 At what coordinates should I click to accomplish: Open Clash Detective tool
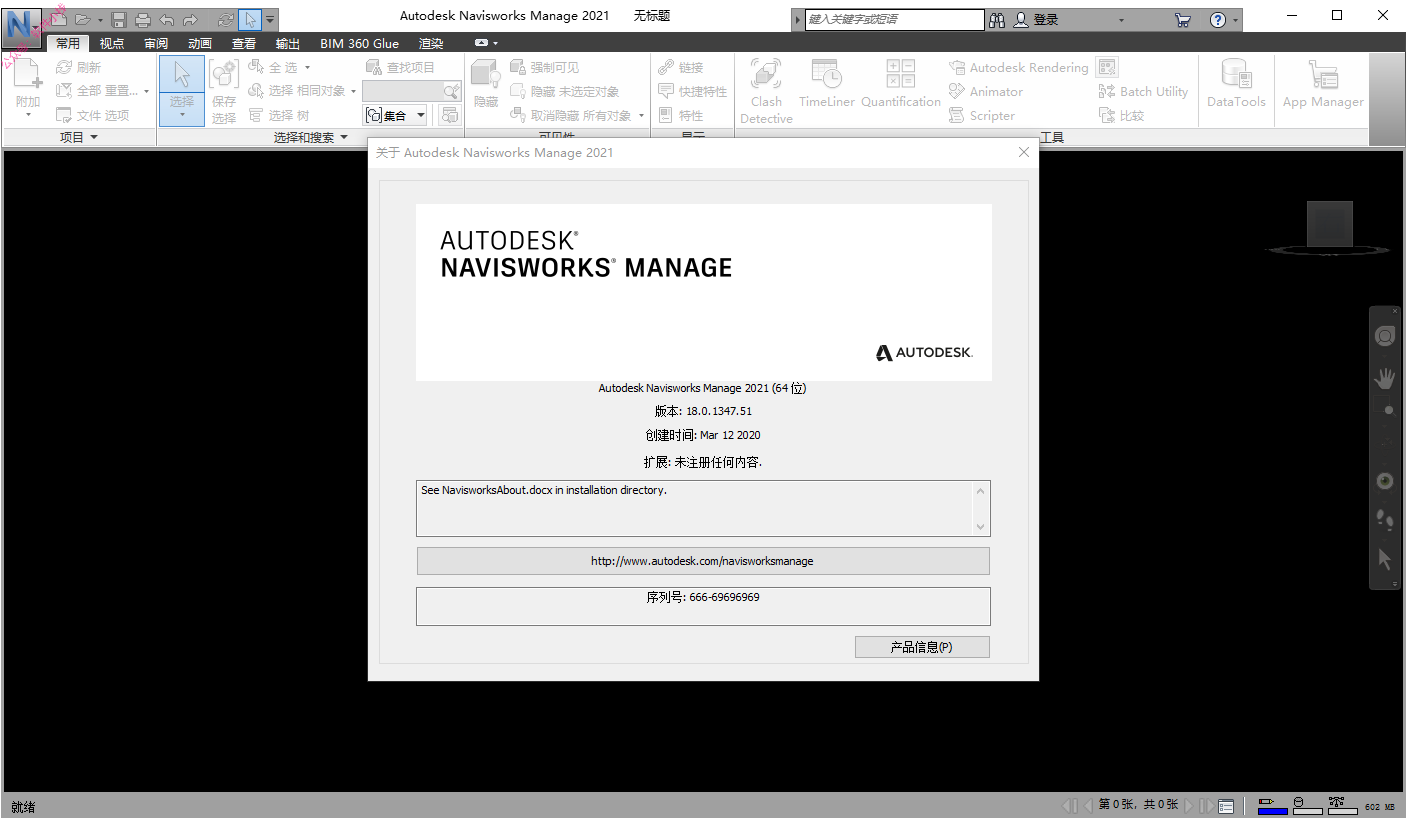[x=766, y=91]
